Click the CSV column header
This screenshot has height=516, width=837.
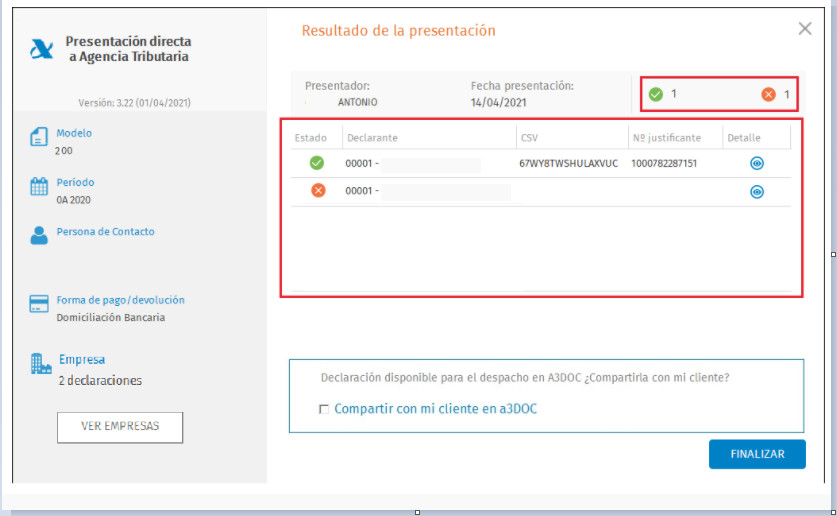click(x=529, y=138)
